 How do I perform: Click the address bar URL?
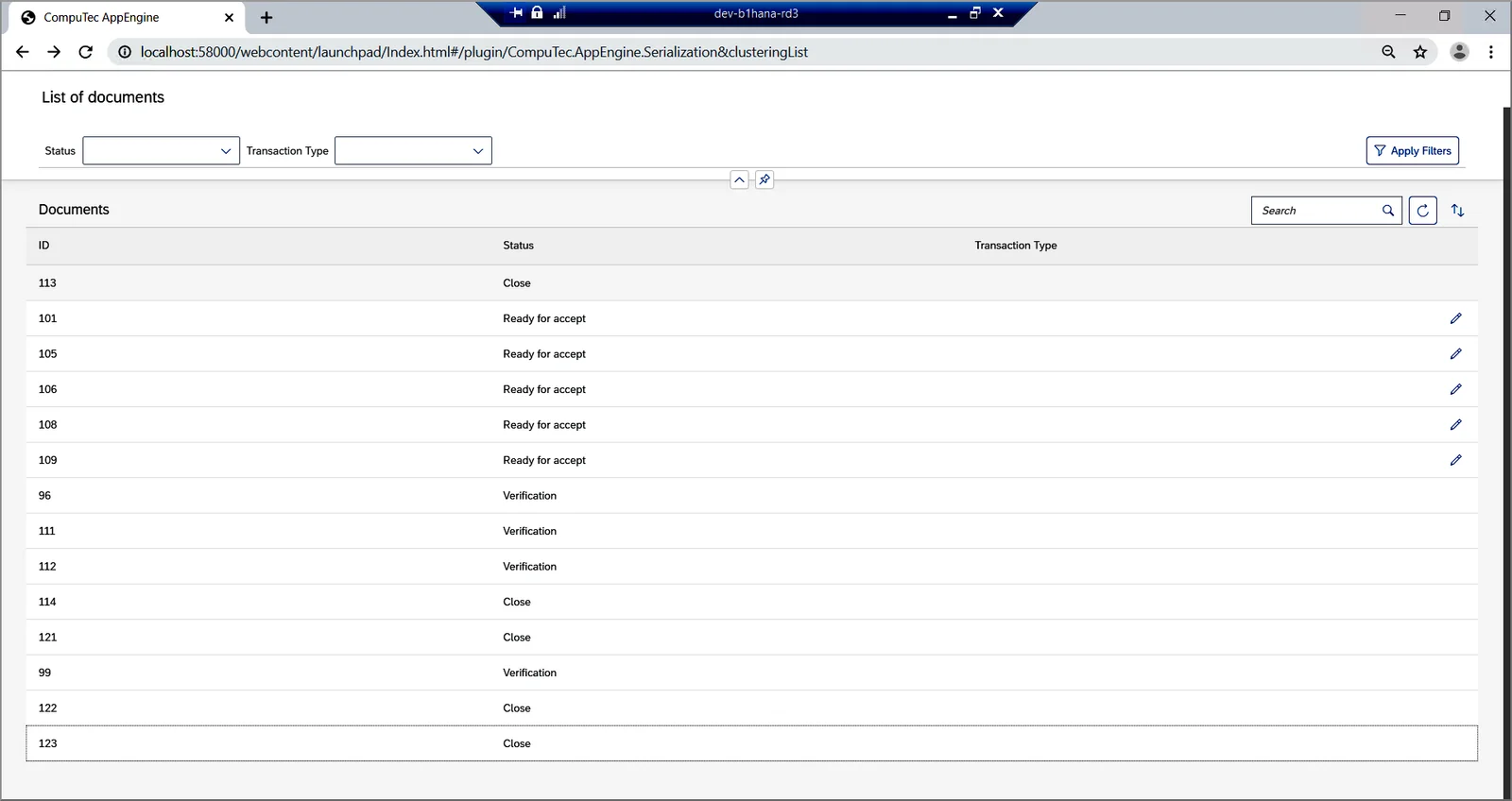pyautogui.click(x=473, y=52)
